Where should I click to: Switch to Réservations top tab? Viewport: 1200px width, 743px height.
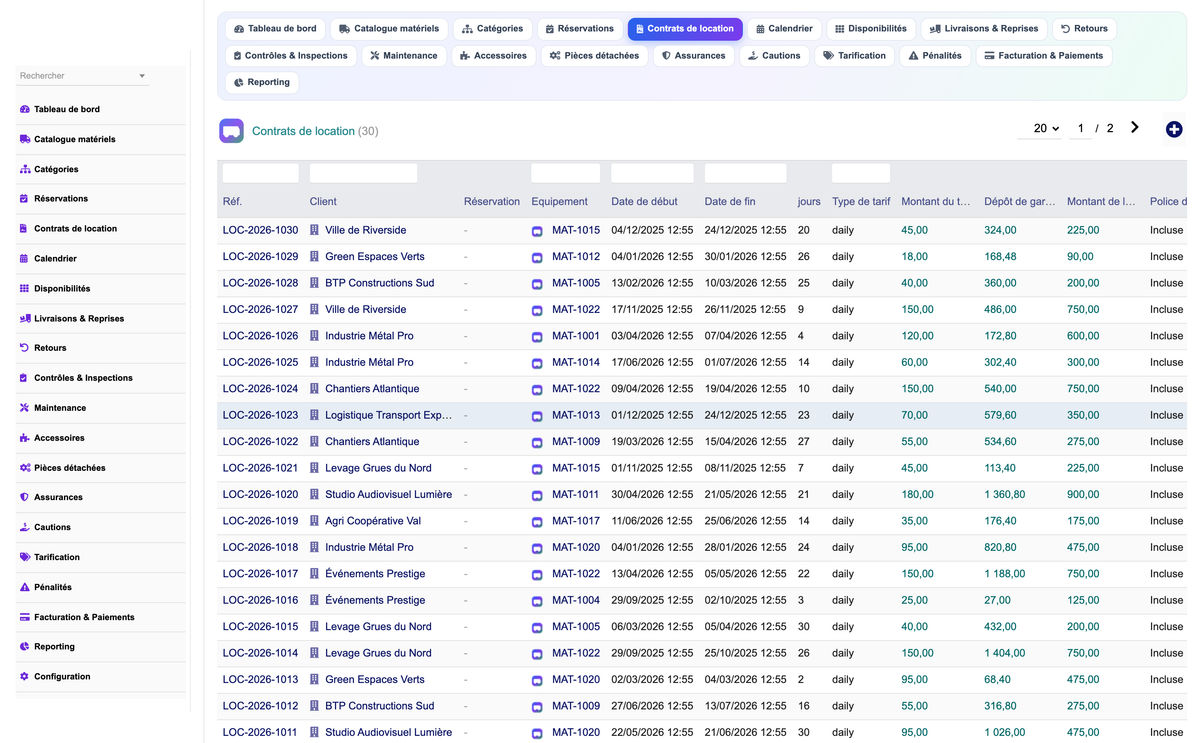(x=579, y=29)
